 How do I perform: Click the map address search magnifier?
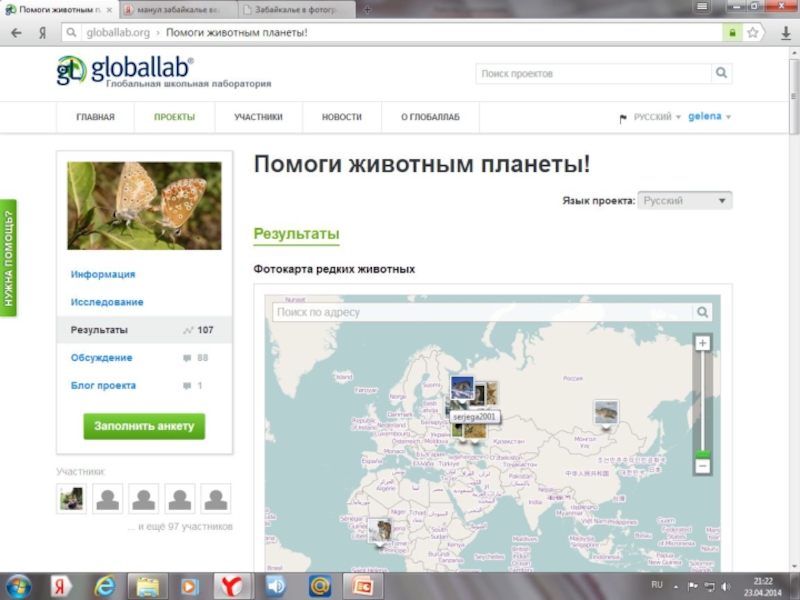(x=703, y=312)
